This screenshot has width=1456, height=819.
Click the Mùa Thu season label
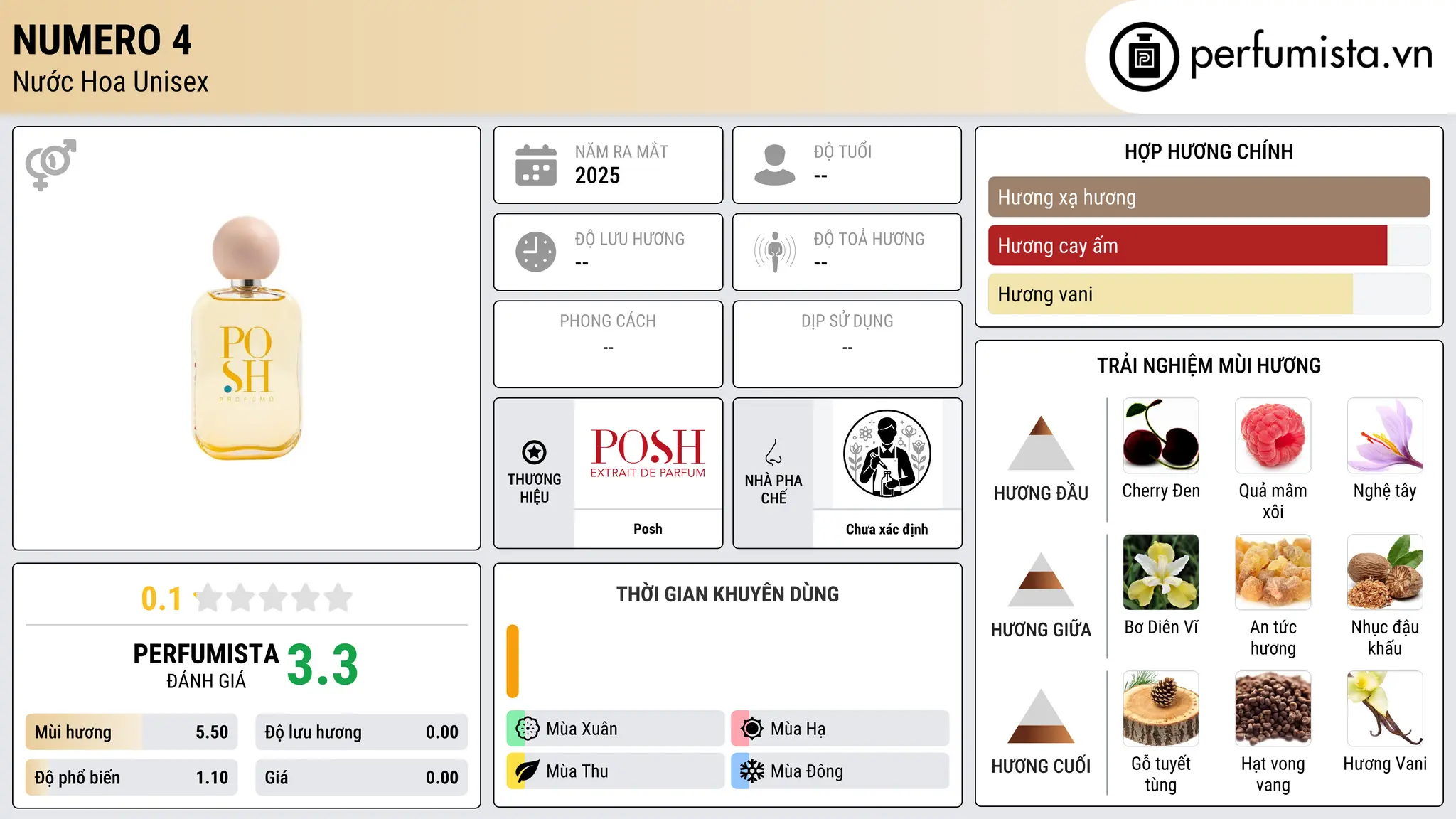577,771
